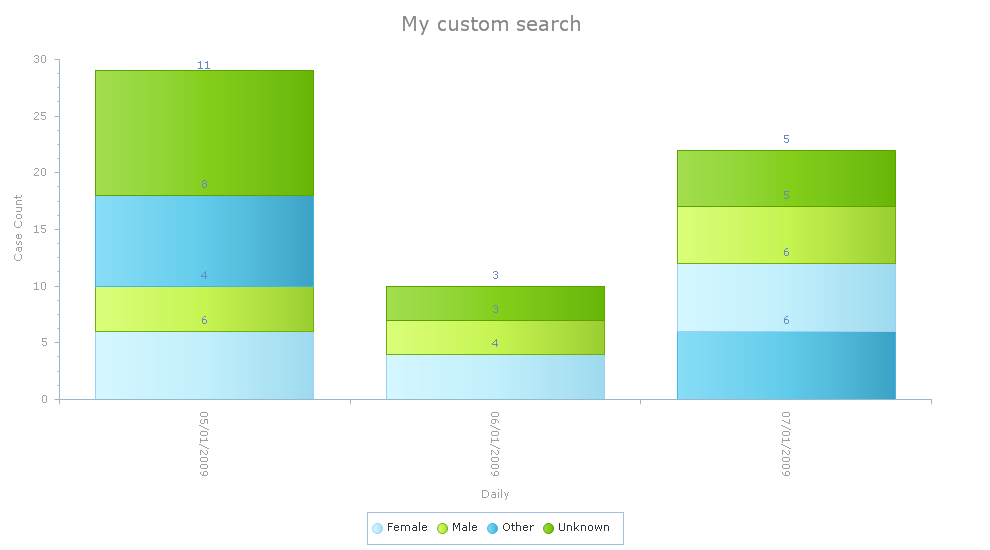Click the Unknown legend color icon
The width and height of the screenshot is (990, 550).
[x=548, y=528]
